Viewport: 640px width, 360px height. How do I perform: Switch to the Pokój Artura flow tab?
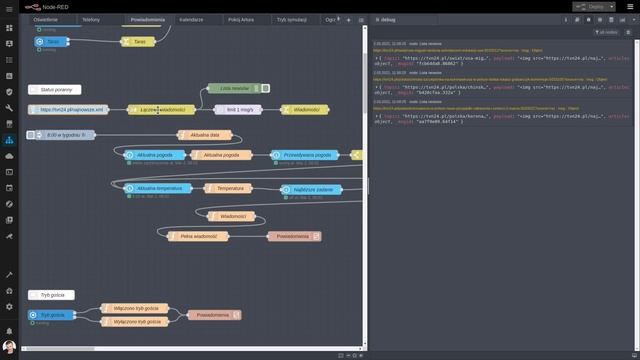241,20
